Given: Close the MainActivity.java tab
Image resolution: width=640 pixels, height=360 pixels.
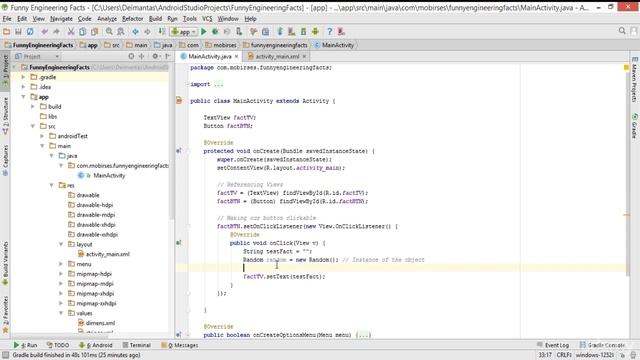Looking at the screenshot, I should (236, 56).
